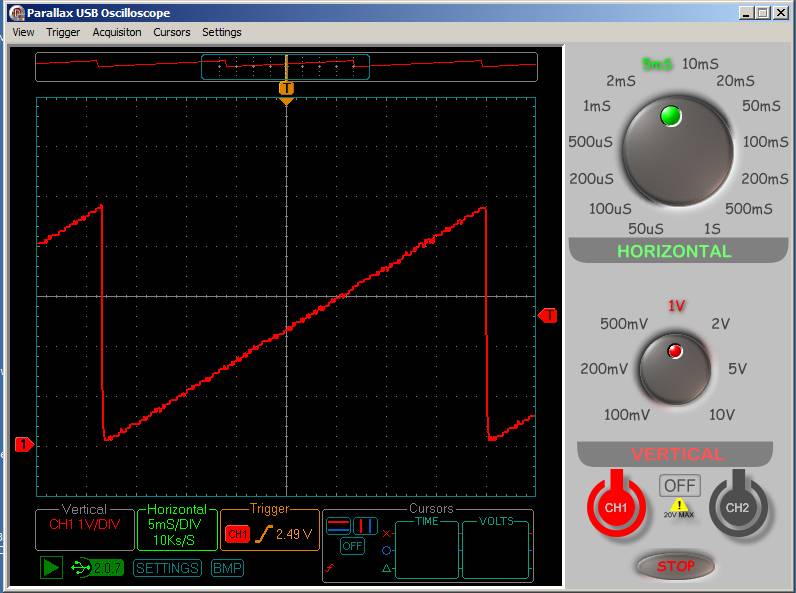Click the OFF button between channels
The width and height of the screenshot is (796, 593).
680,485
